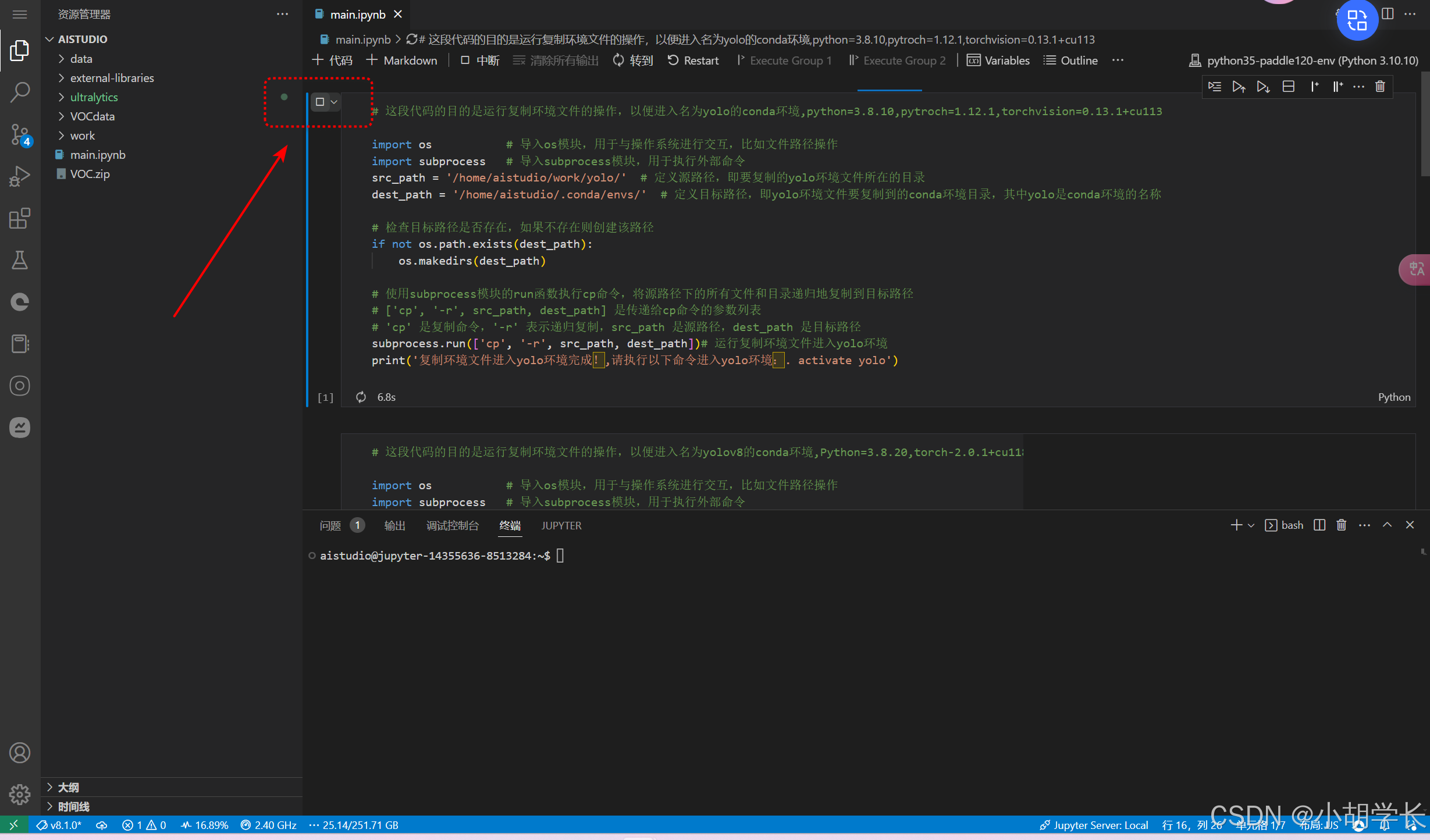Screen dimensions: 1430x840
Task: Kill the bash terminal with trash icon
Action: [1342, 525]
